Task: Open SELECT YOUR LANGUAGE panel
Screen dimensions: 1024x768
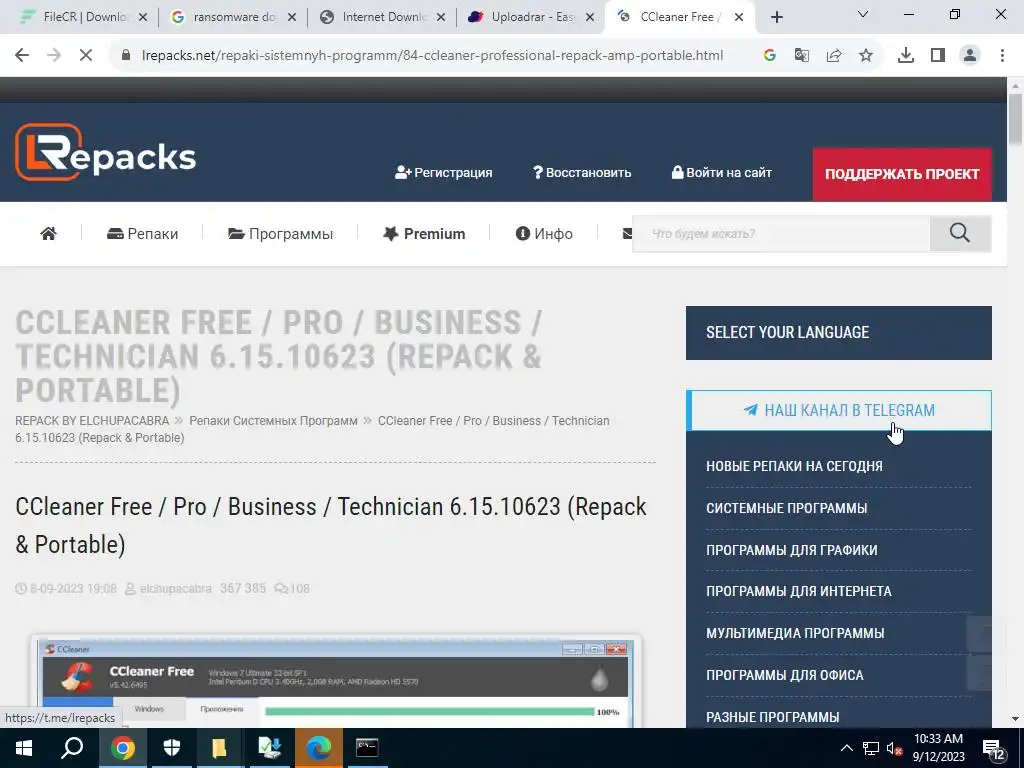Action: coord(839,332)
